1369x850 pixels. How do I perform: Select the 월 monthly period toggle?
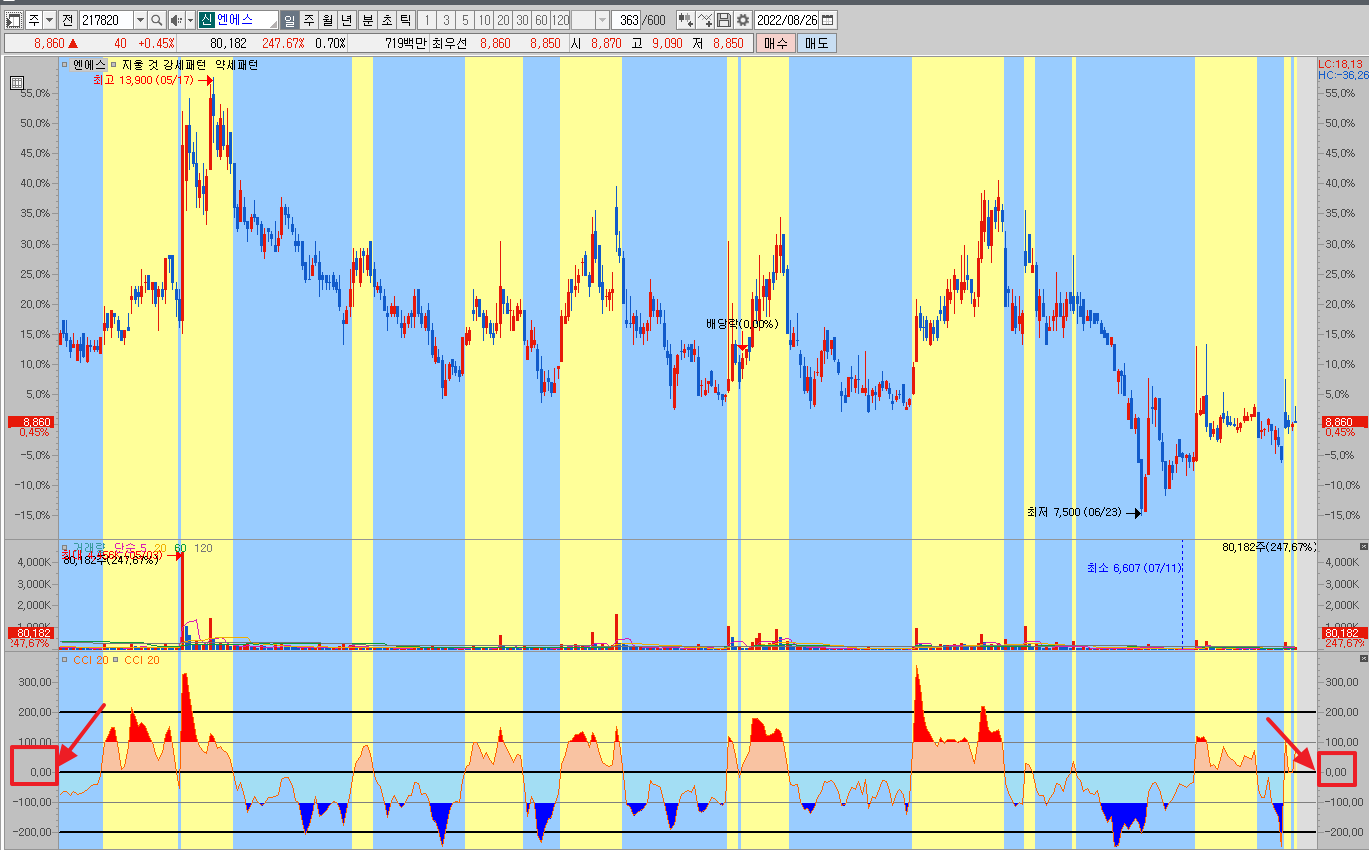tap(327, 20)
